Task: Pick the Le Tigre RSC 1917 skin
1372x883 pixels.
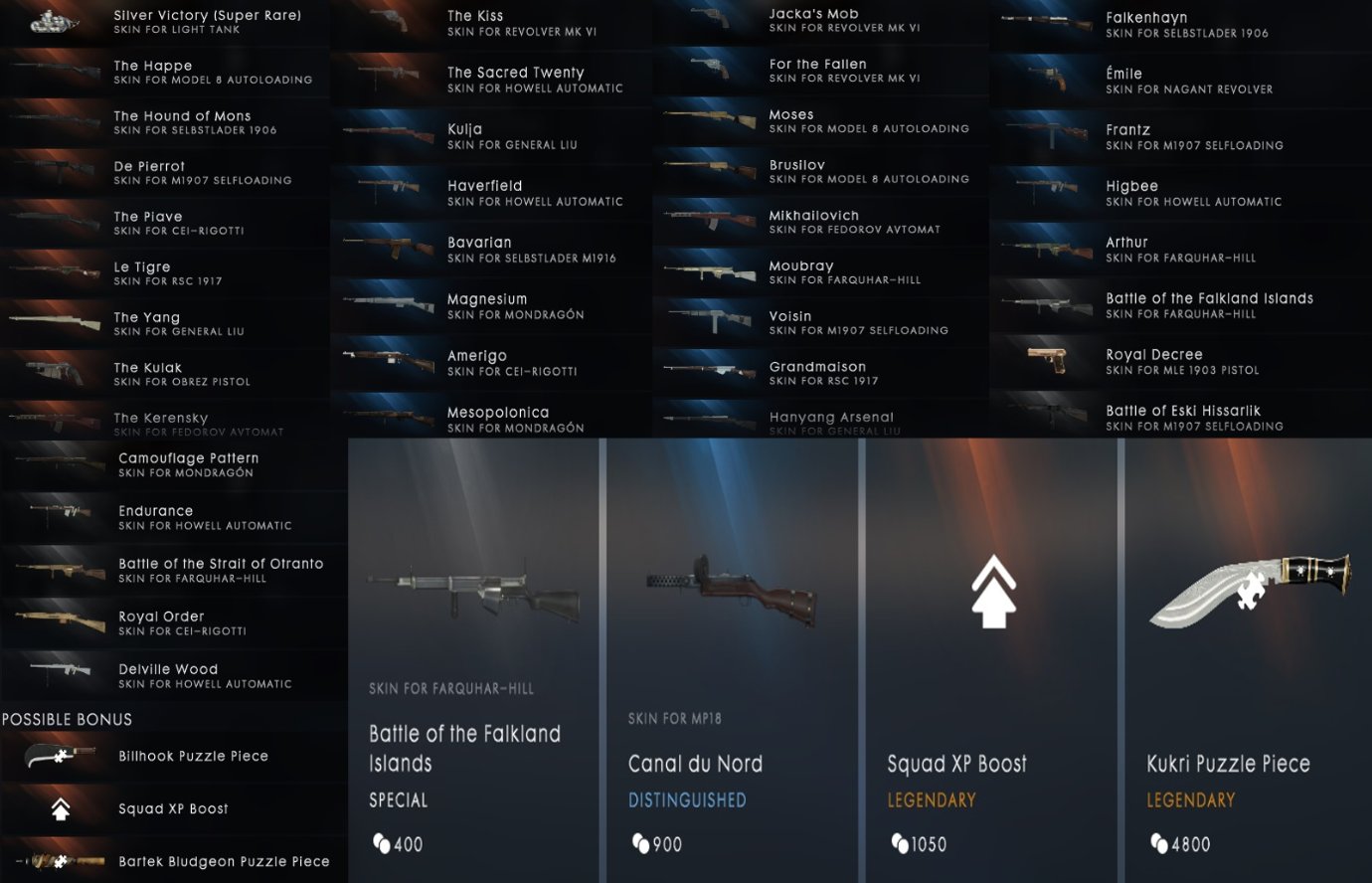Action: [x=165, y=272]
